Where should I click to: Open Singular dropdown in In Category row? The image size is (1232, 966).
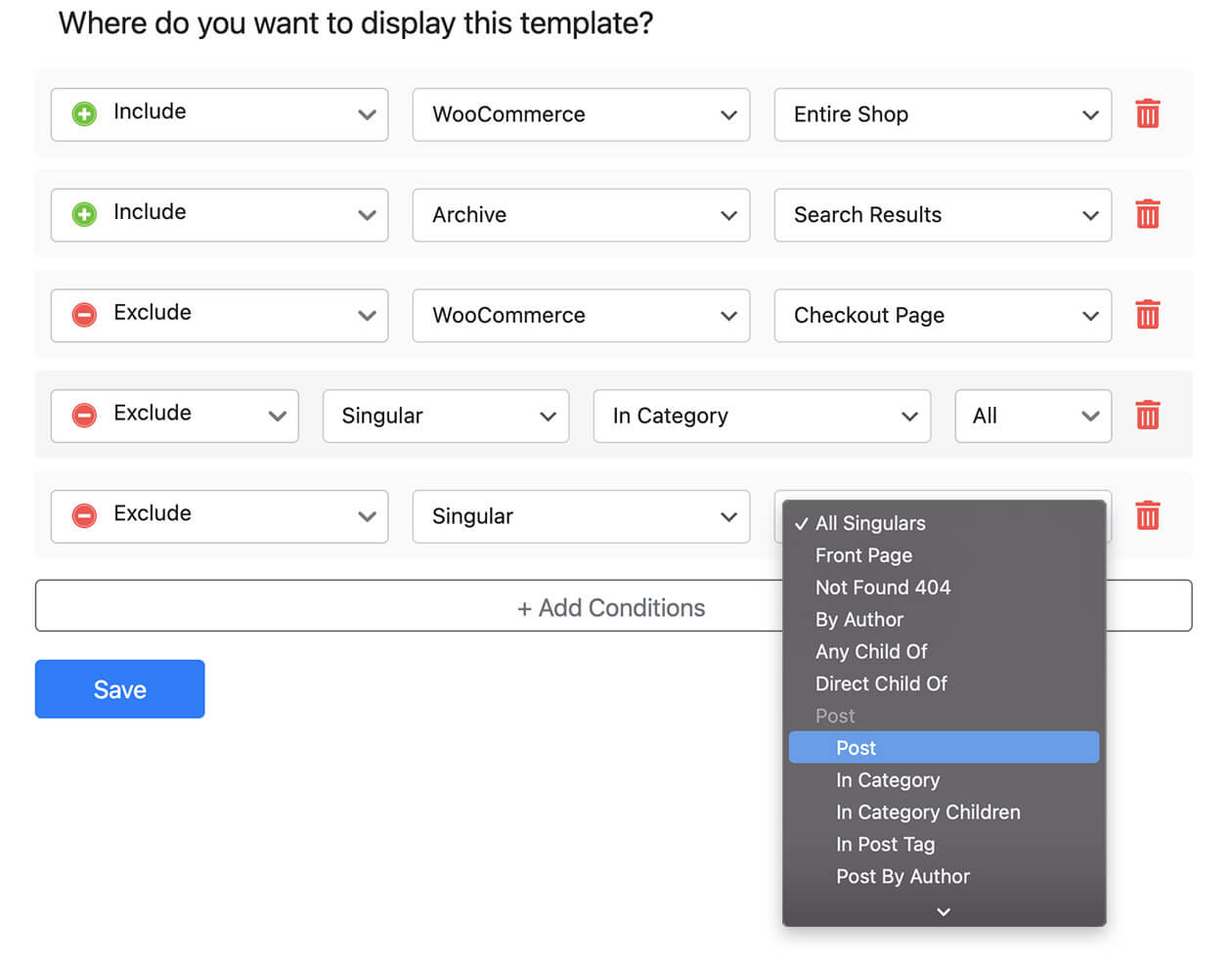(x=446, y=417)
